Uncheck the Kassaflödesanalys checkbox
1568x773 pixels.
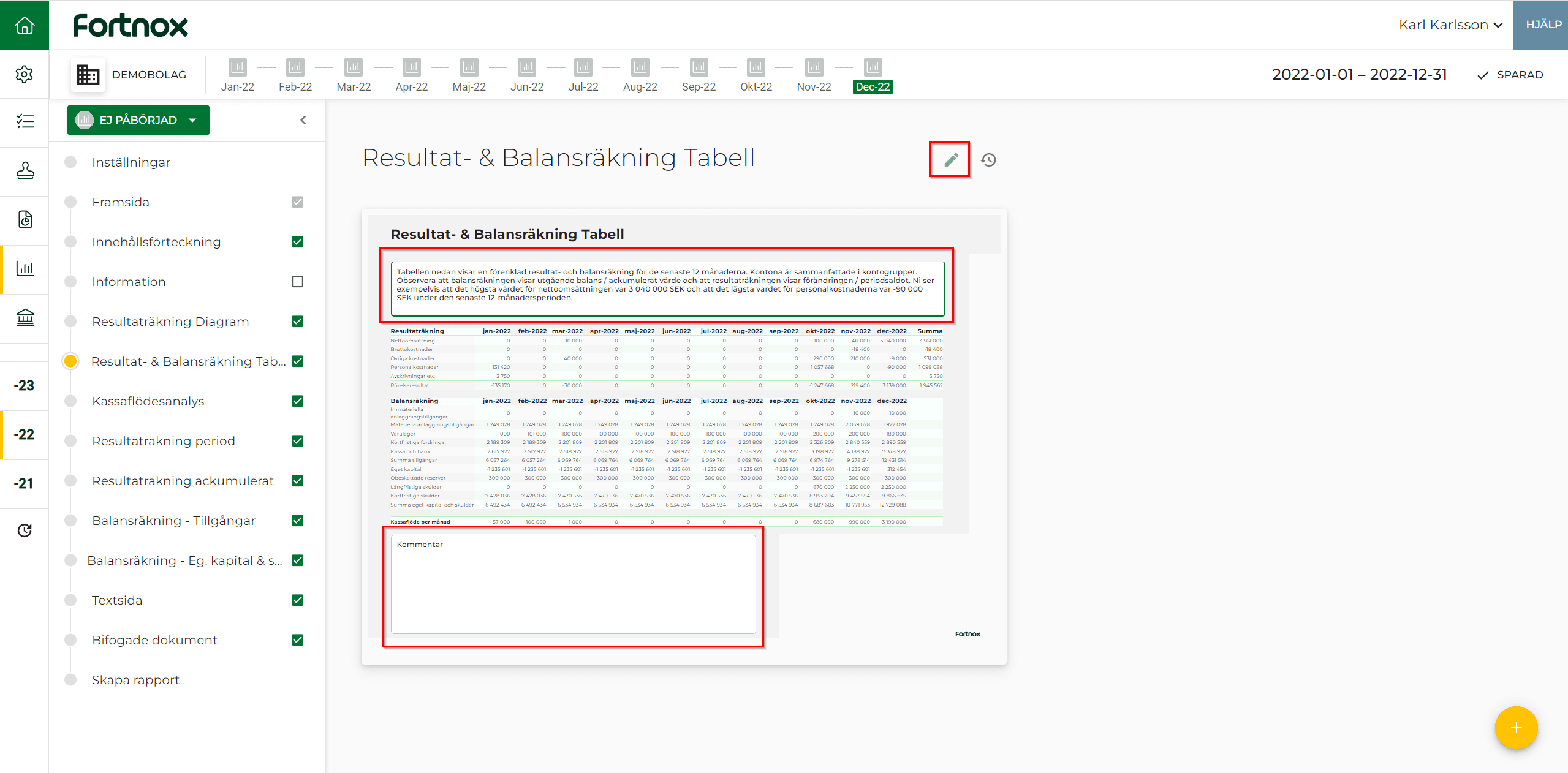[x=298, y=401]
